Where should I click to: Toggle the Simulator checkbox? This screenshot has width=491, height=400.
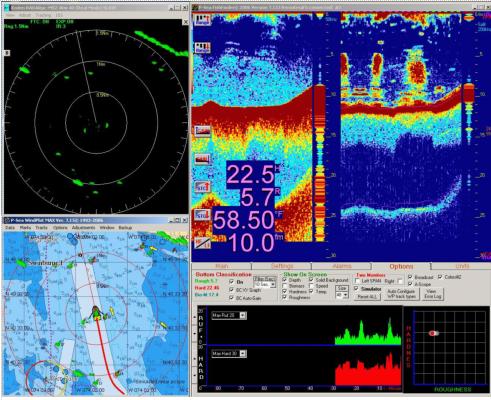(357, 289)
